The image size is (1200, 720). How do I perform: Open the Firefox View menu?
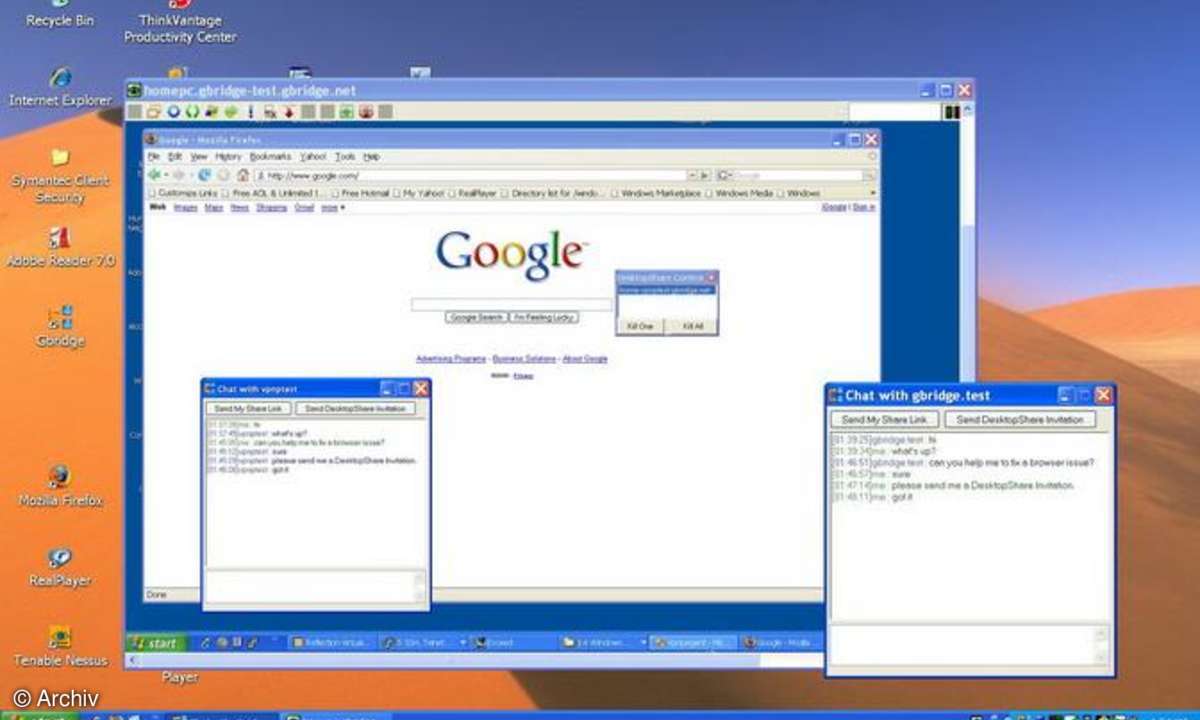pyautogui.click(x=199, y=157)
